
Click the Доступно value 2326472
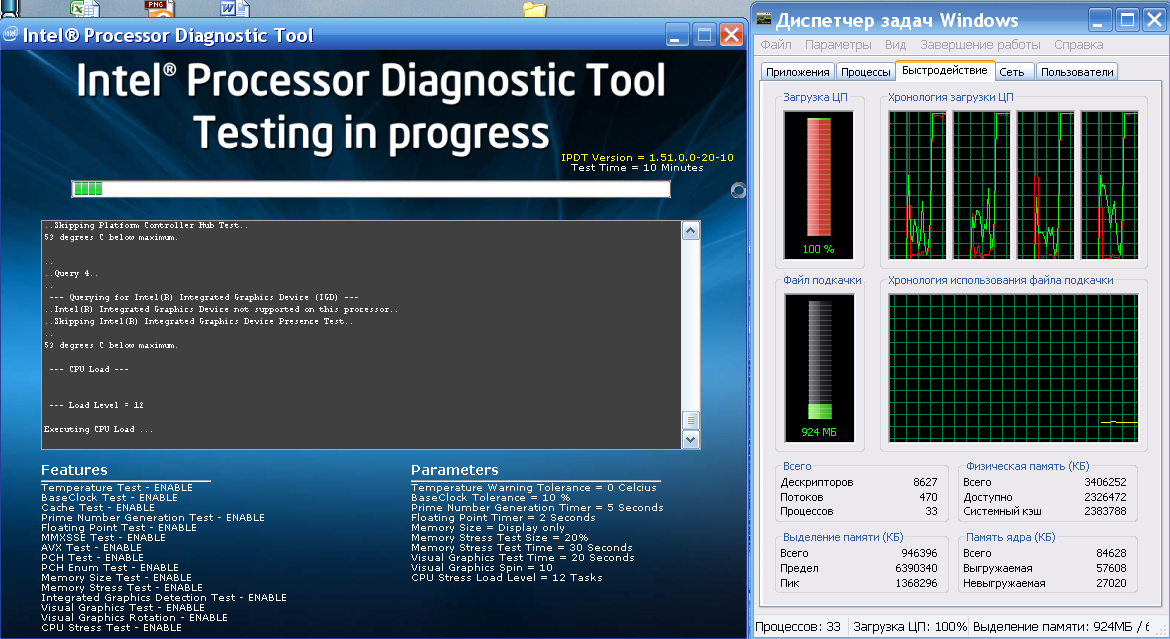[x=1105, y=497]
